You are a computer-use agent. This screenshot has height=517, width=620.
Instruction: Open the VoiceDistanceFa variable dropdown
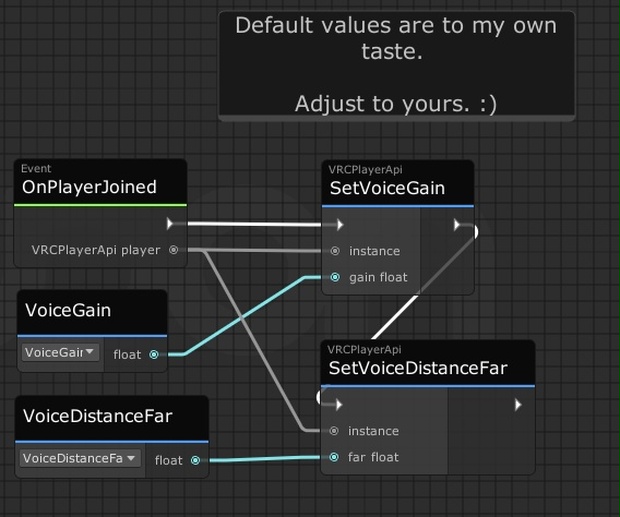(x=80, y=458)
